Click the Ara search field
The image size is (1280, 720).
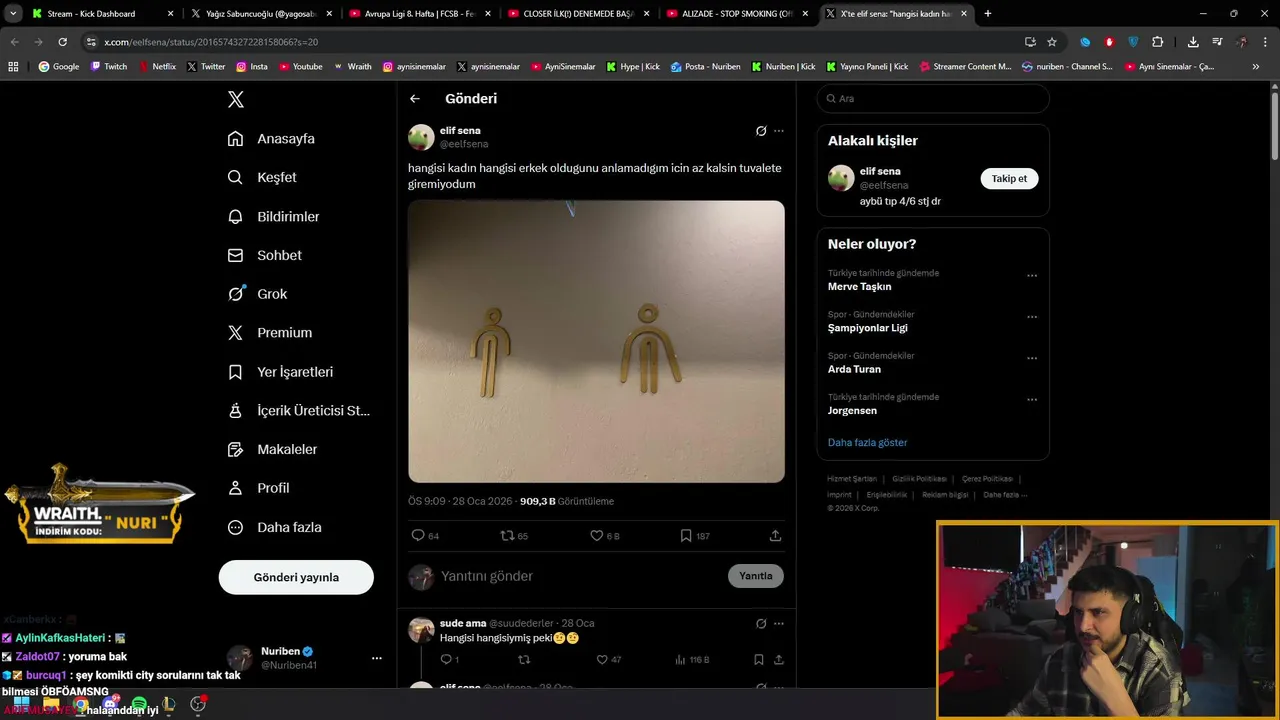(933, 99)
